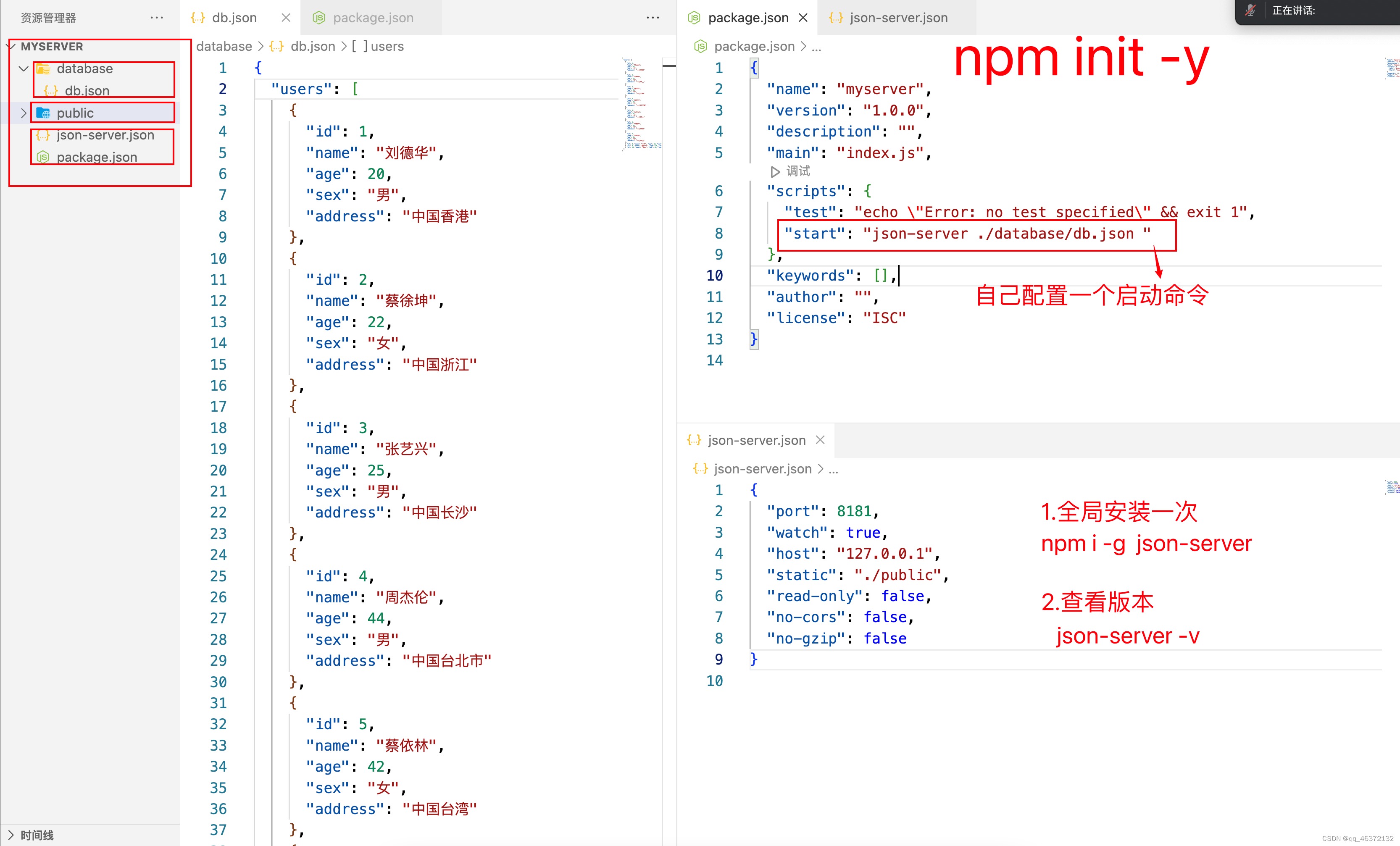Open db.json in the explorer tree
Image resolution: width=1400 pixels, height=846 pixels.
point(87,91)
